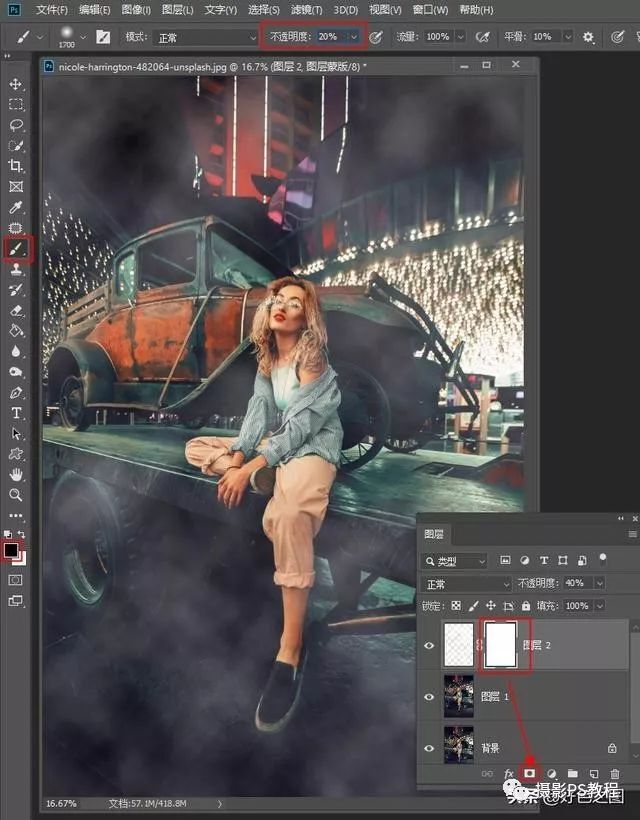Select the white layer mask thumbnail of 图层 2
This screenshot has width=640, height=820.
tap(499, 645)
